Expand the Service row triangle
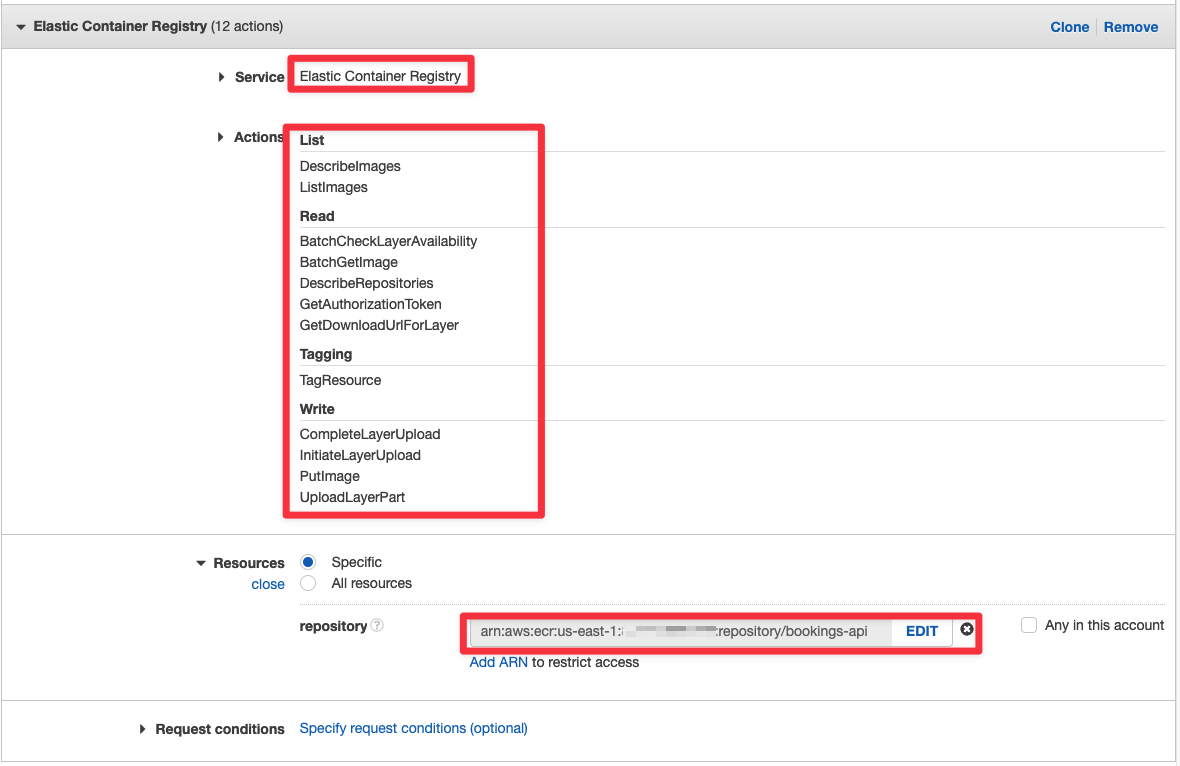 221,77
